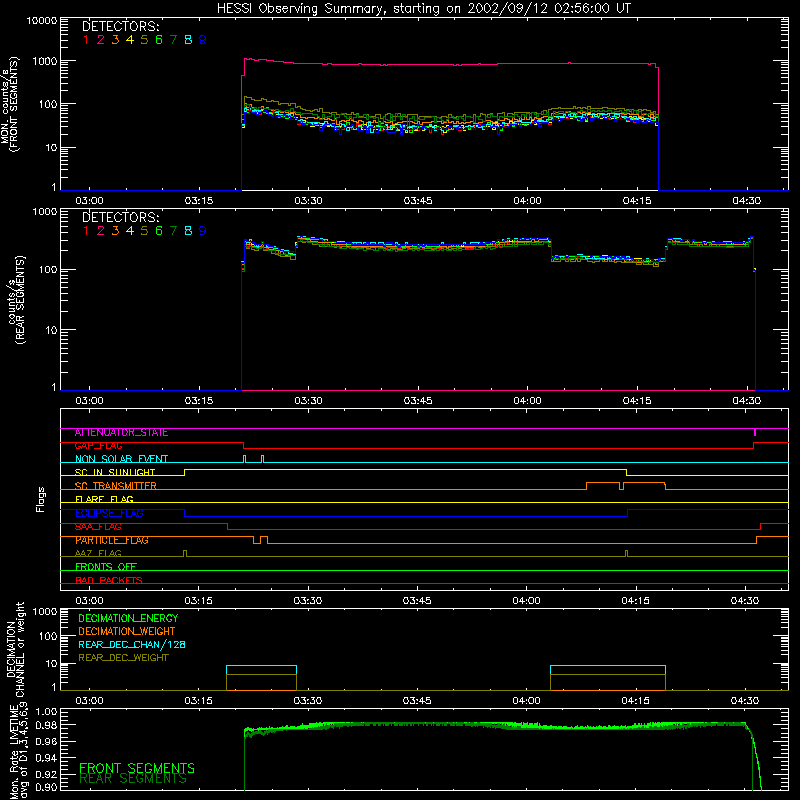
Task: Click the BAD_PACKETS flag label
Action: click(109, 580)
